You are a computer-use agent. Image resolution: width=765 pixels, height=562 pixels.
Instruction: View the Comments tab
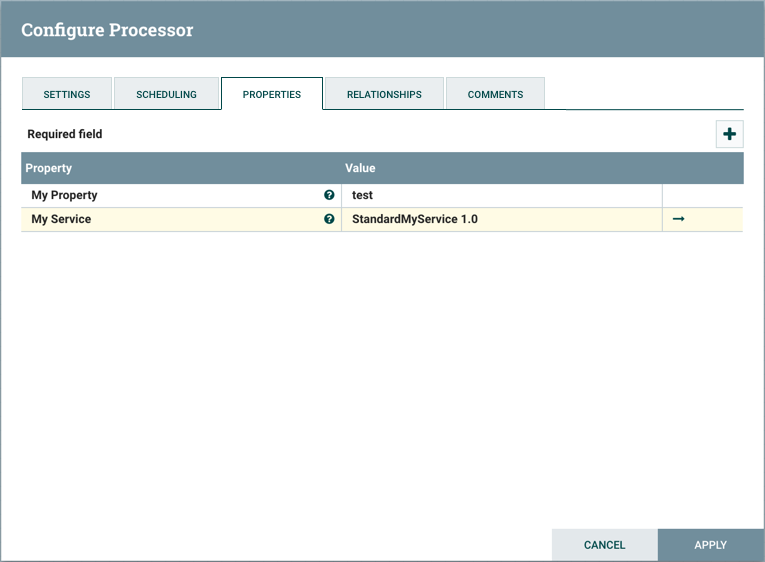[495, 94]
